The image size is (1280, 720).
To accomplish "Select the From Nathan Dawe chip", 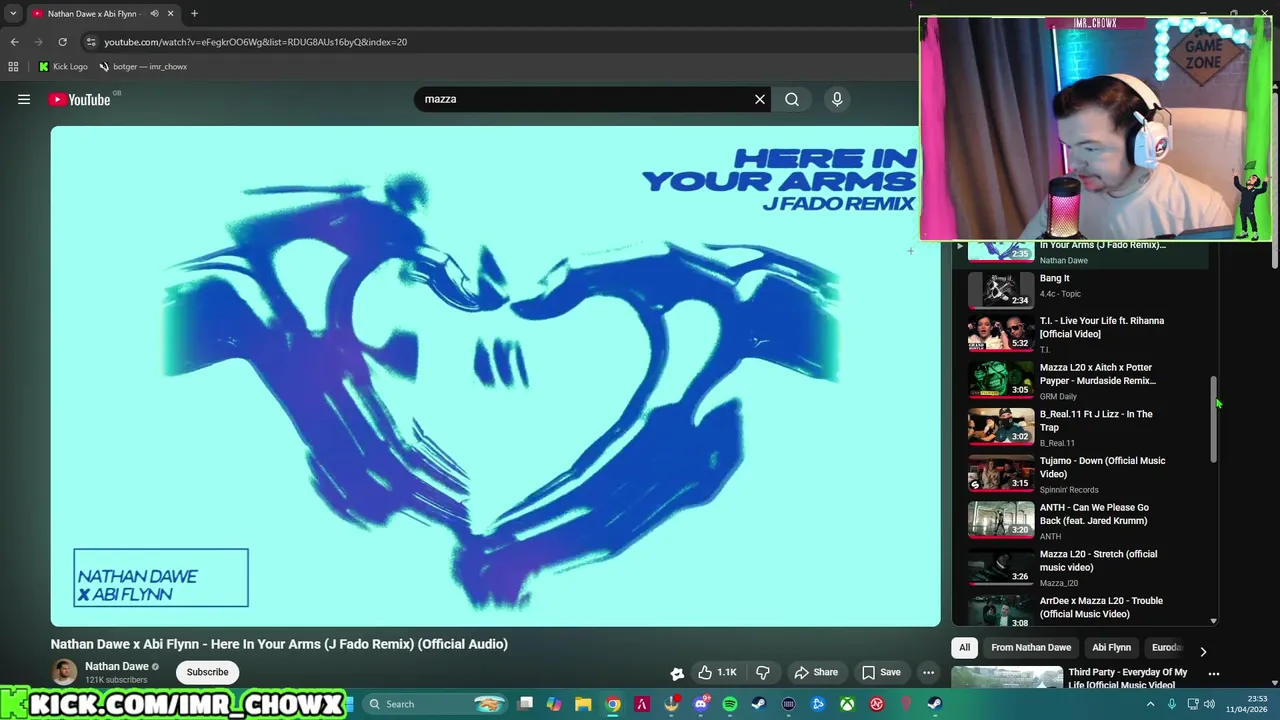I will [1031, 648].
